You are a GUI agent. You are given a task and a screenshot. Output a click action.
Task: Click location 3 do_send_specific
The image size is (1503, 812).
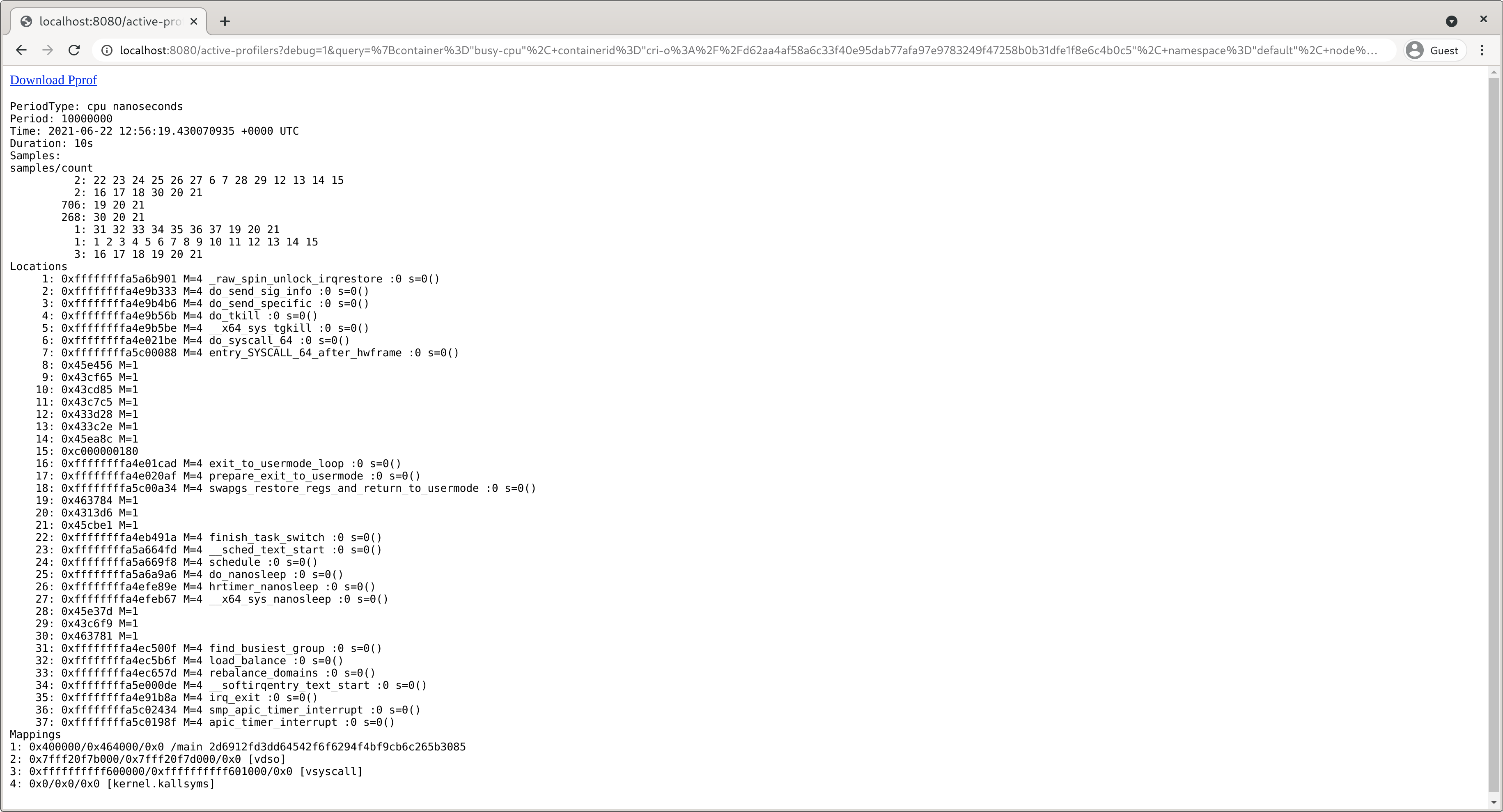tap(205, 303)
